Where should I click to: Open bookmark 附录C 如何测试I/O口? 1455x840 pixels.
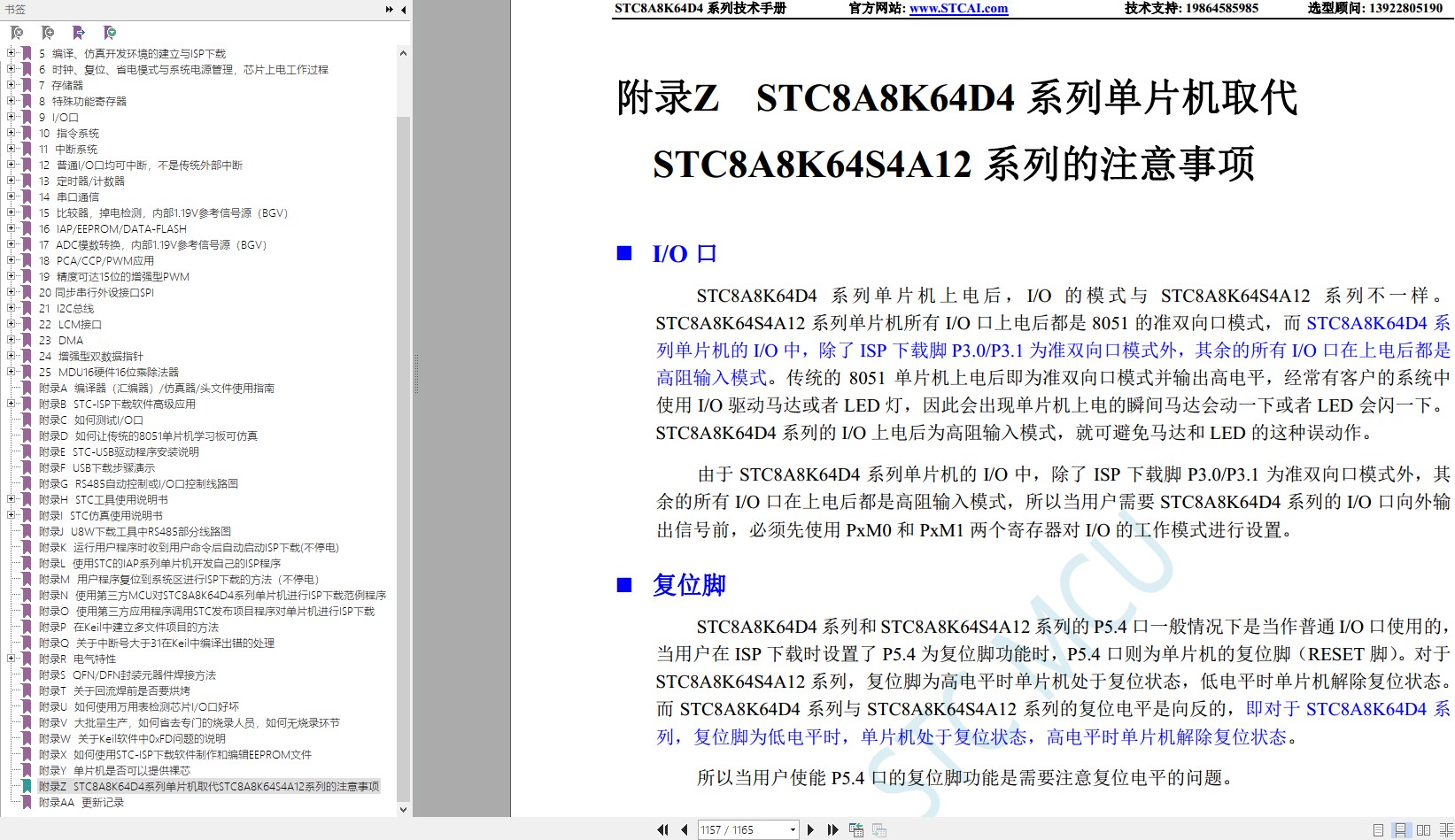click(x=91, y=420)
